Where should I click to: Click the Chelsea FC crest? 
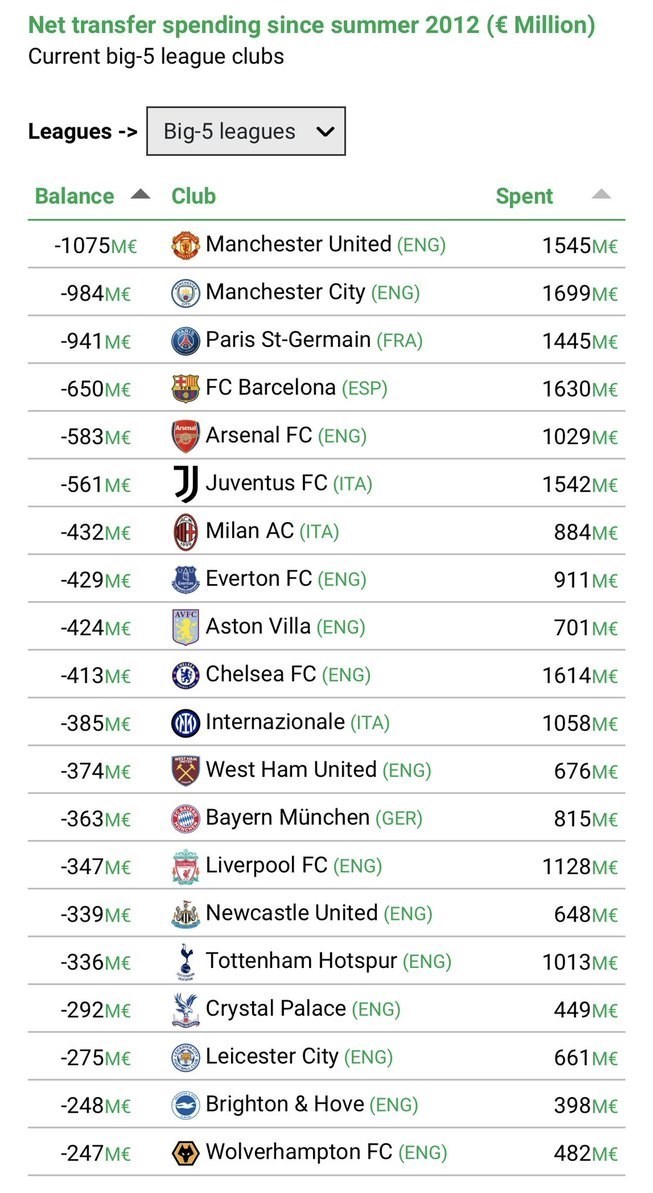[186, 675]
